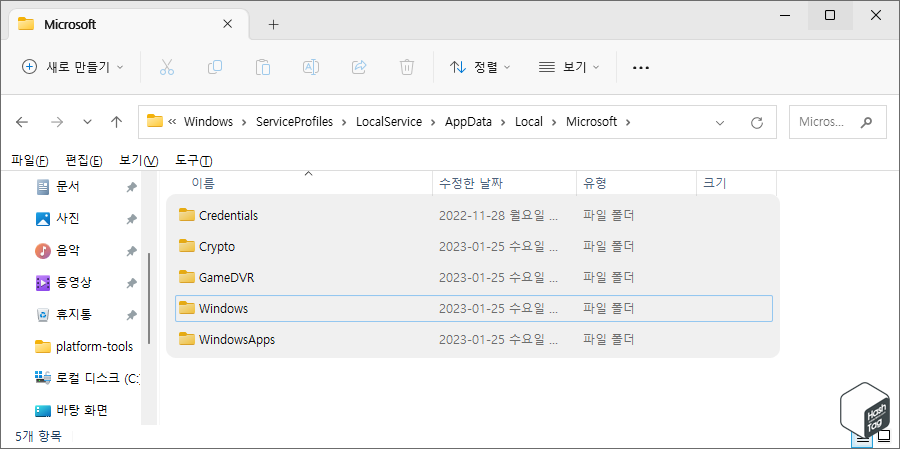
Task: Refresh the current folder view
Action: [757, 122]
